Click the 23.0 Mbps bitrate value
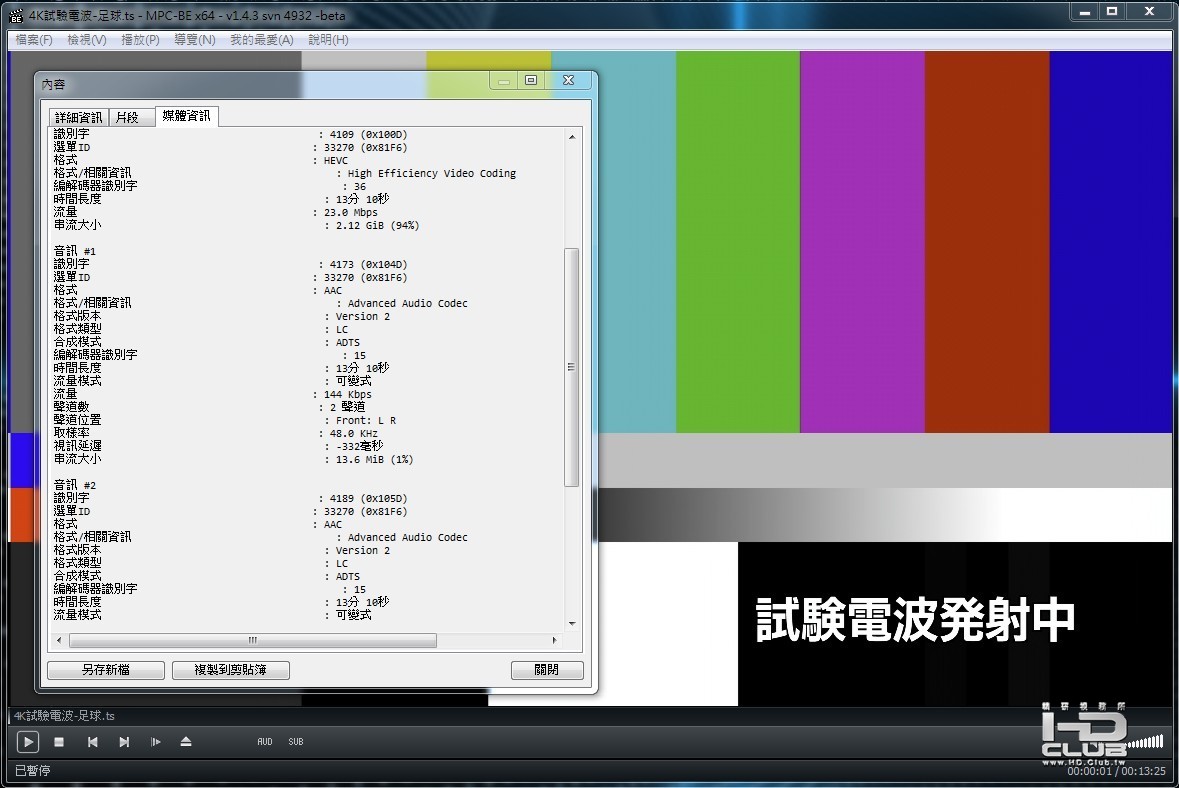Image resolution: width=1179 pixels, height=788 pixels. 350,213
